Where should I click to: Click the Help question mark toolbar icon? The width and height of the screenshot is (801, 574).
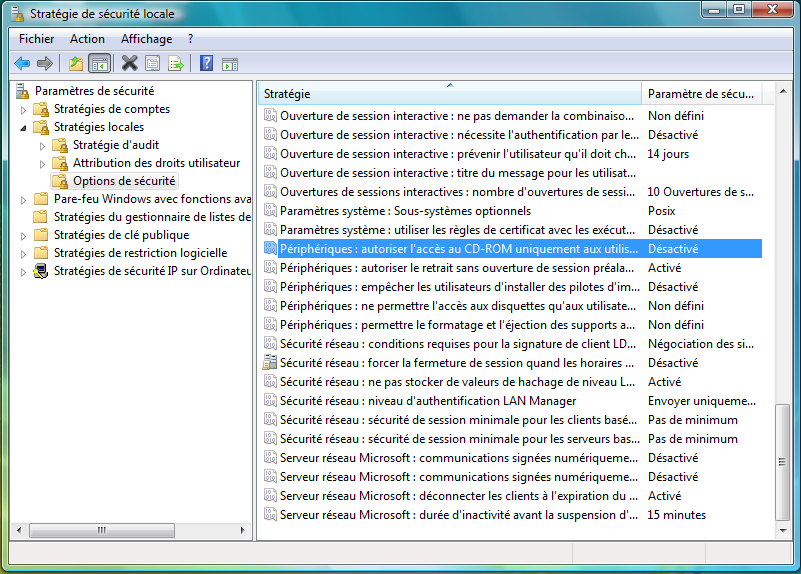coord(206,63)
